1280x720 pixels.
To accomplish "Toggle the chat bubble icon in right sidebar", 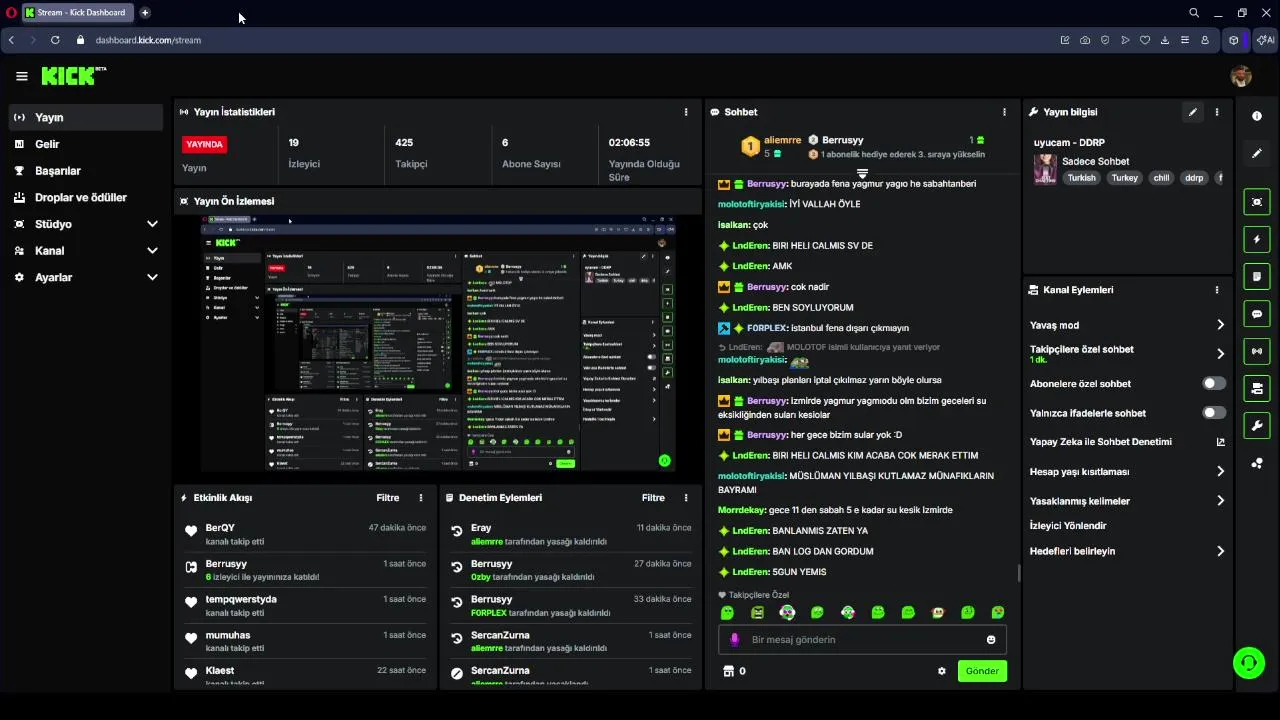I will click(x=1257, y=314).
